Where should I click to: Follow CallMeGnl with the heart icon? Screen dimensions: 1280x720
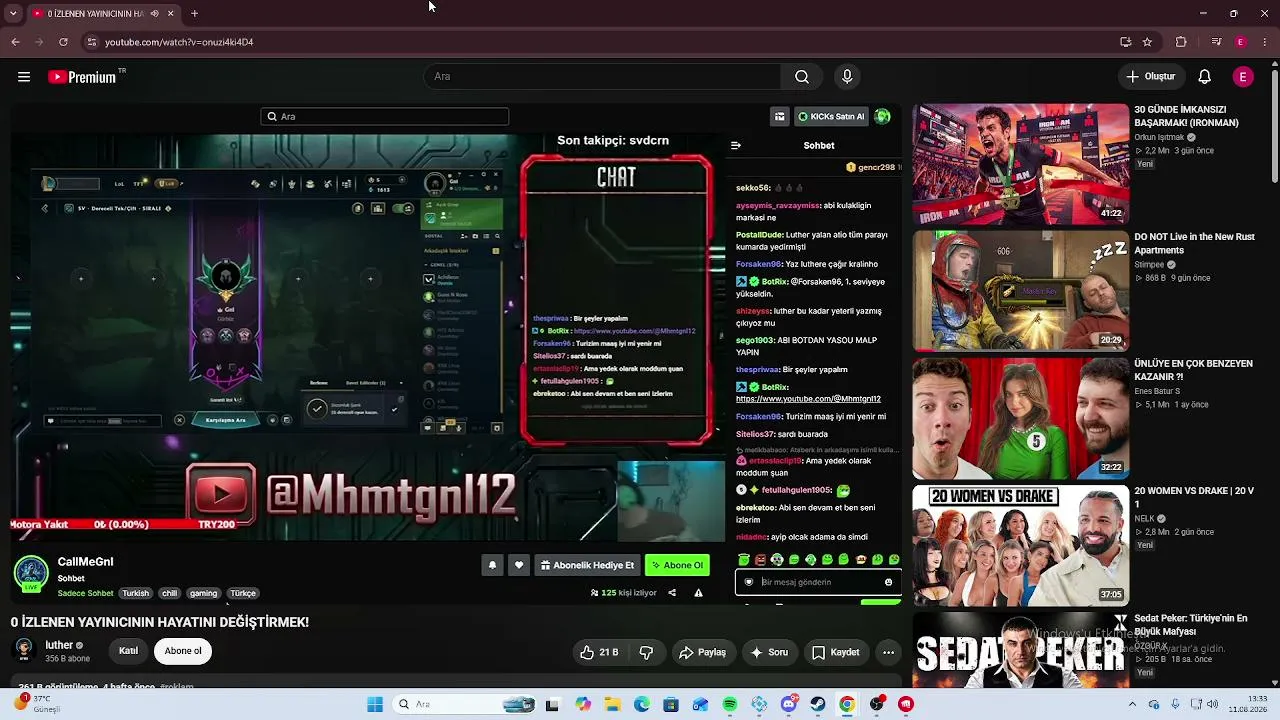(518, 565)
